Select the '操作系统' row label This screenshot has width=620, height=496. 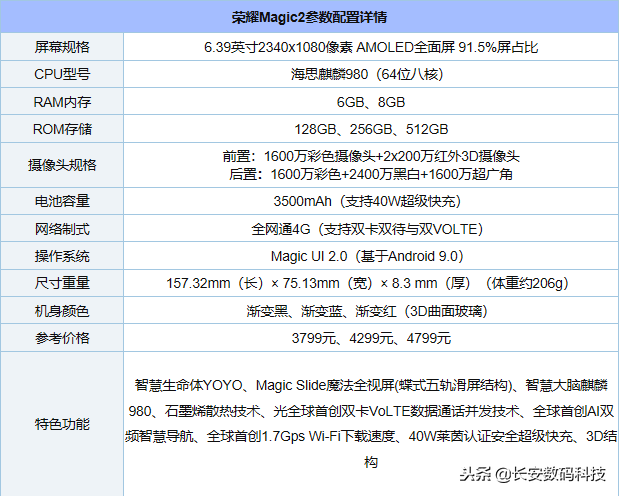(62, 256)
